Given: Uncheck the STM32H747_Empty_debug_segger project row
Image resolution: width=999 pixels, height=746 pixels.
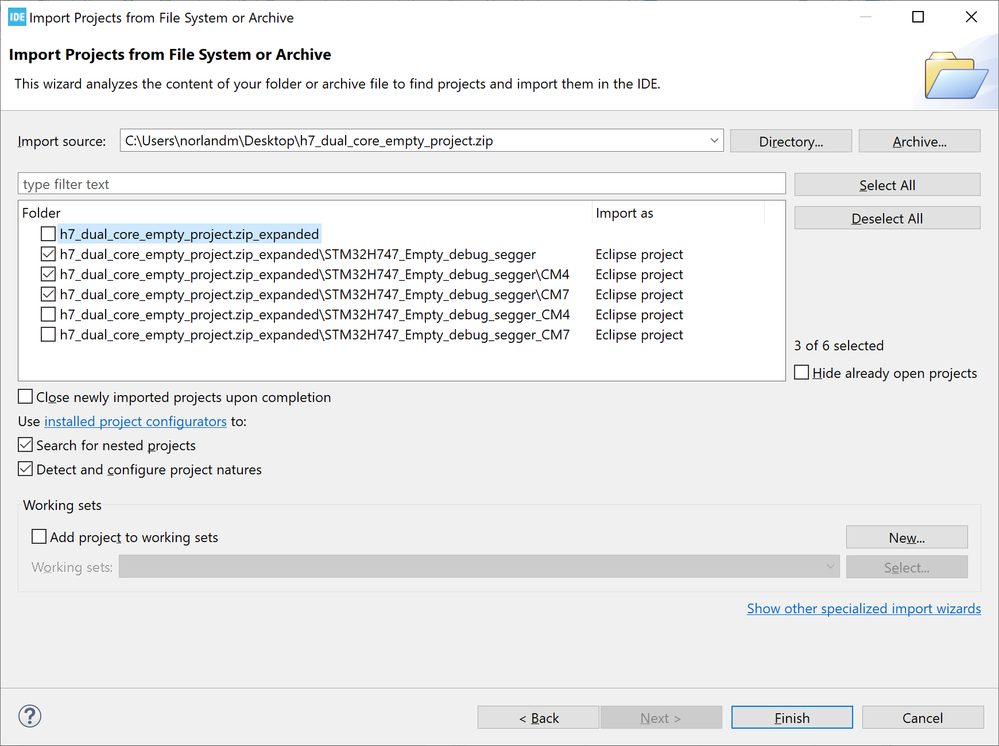Looking at the screenshot, I should coord(48,254).
